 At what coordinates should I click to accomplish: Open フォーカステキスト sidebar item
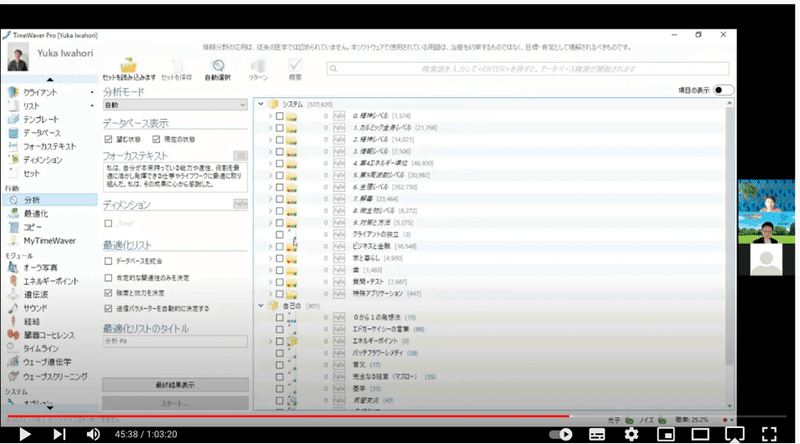point(49,146)
